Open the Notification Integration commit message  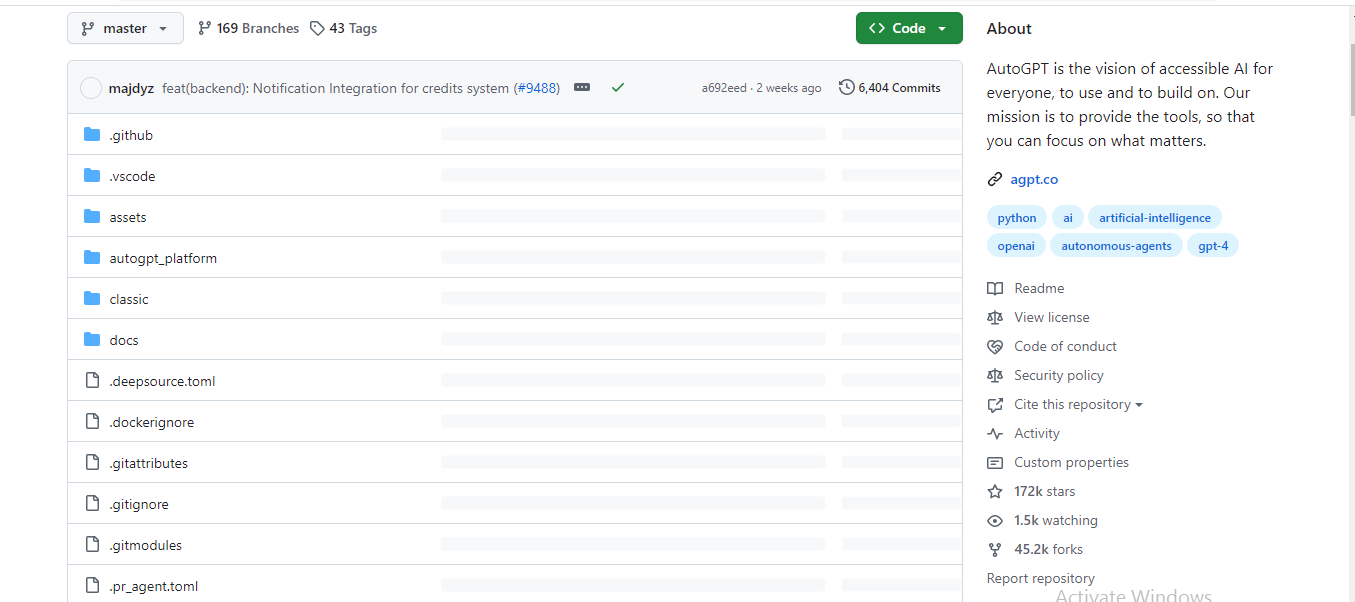pos(335,88)
